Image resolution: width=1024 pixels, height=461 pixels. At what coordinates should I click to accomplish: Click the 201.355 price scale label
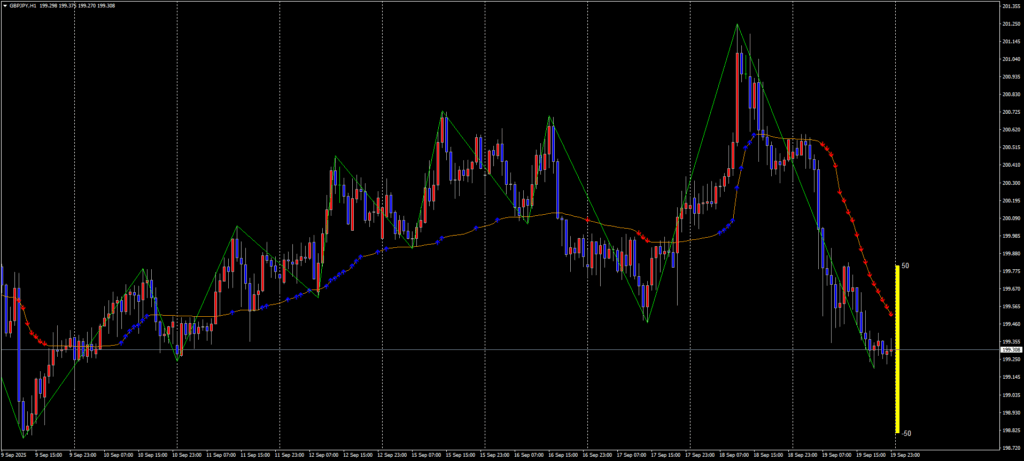1009,6
